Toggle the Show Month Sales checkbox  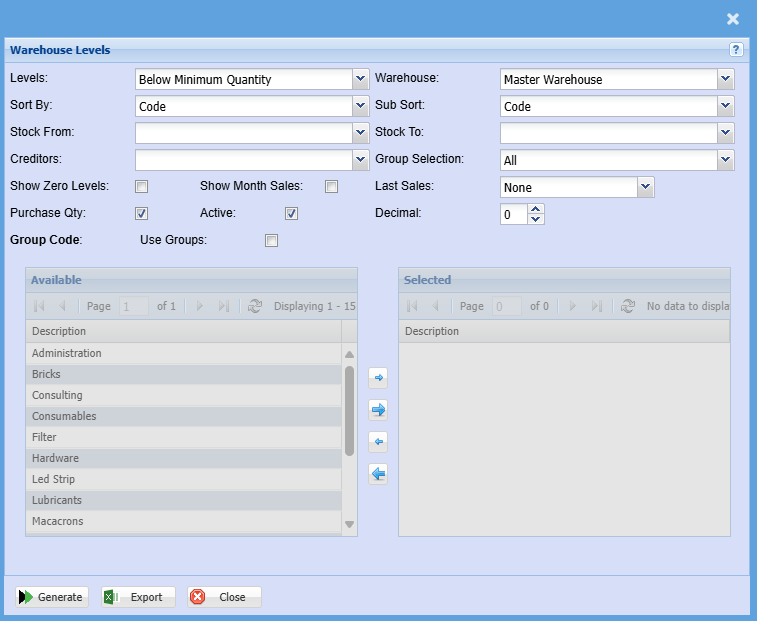332,186
